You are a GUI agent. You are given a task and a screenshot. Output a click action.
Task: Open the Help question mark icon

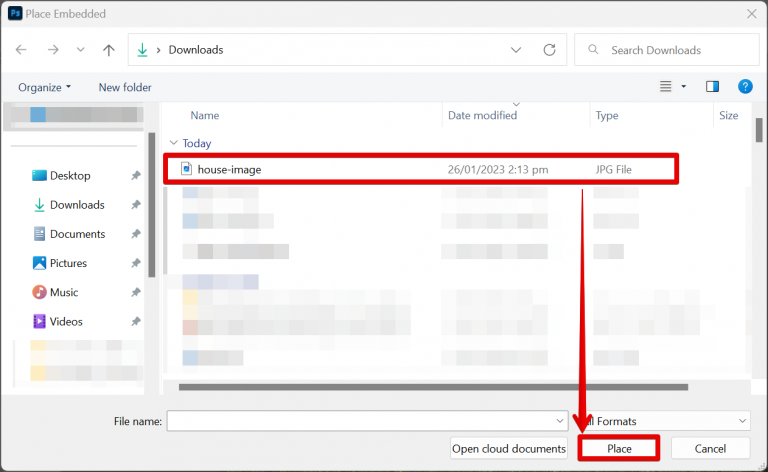(x=744, y=87)
